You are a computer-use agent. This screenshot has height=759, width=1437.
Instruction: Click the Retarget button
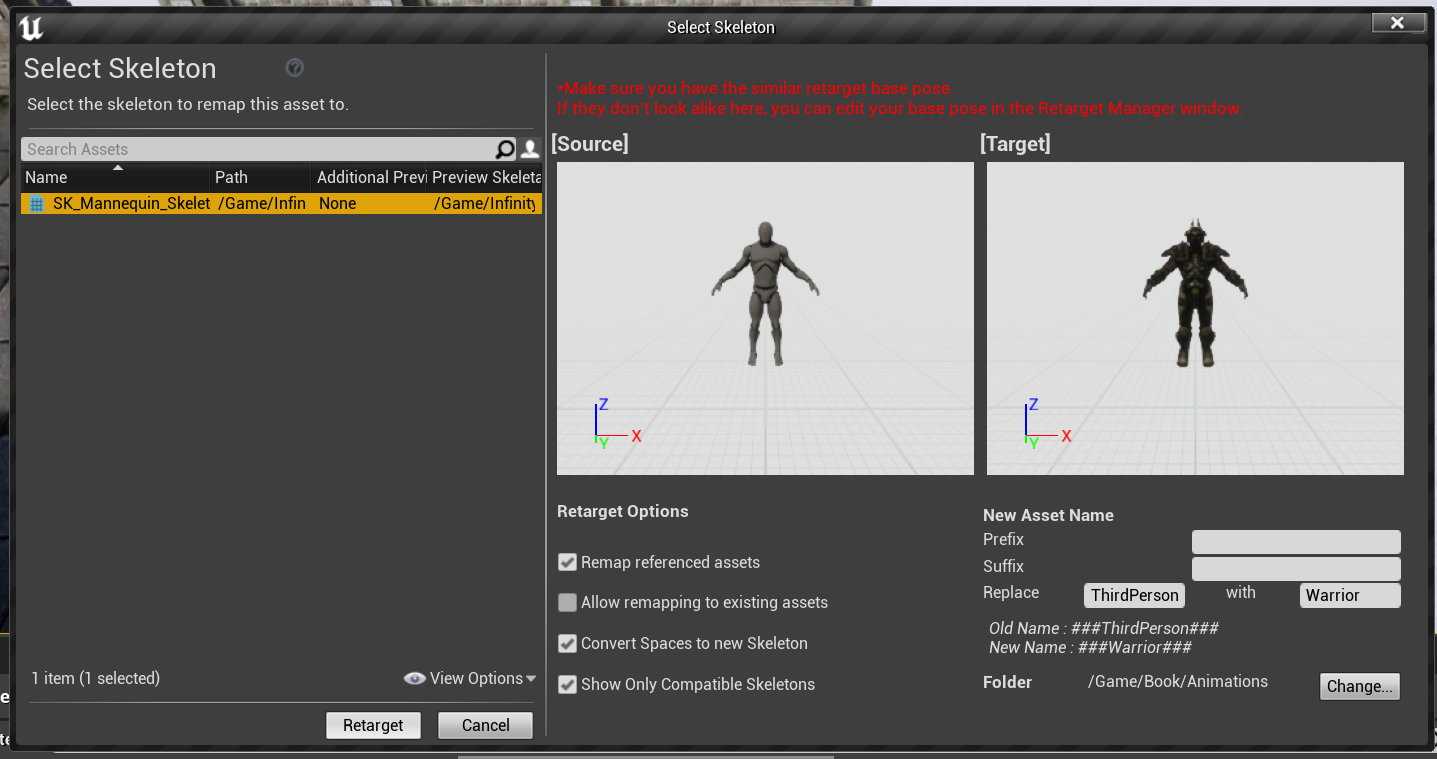(373, 725)
